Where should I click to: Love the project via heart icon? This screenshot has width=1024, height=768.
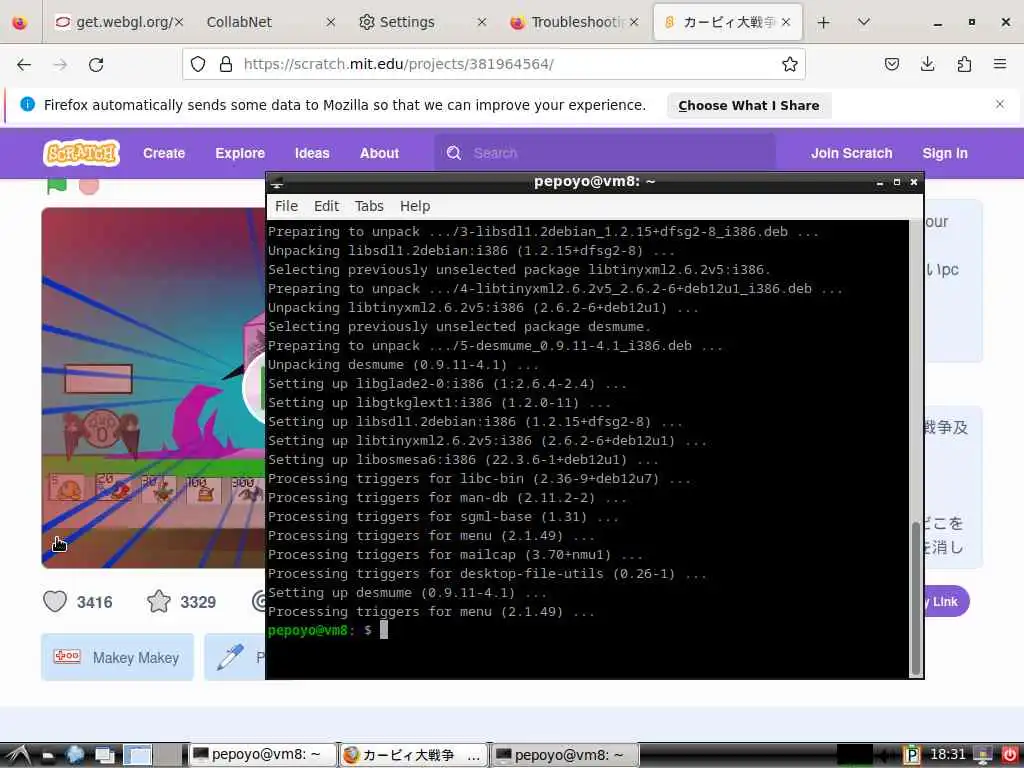(55, 601)
